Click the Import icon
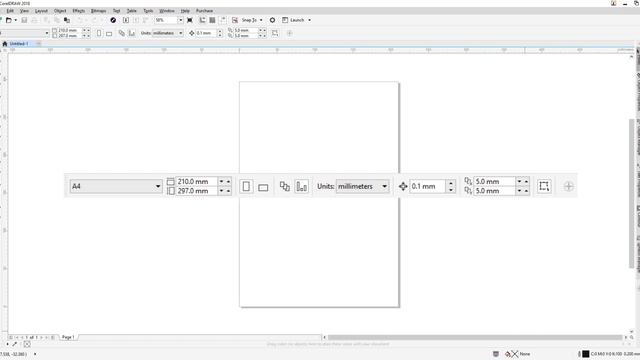640x360 pixels. 126,20
